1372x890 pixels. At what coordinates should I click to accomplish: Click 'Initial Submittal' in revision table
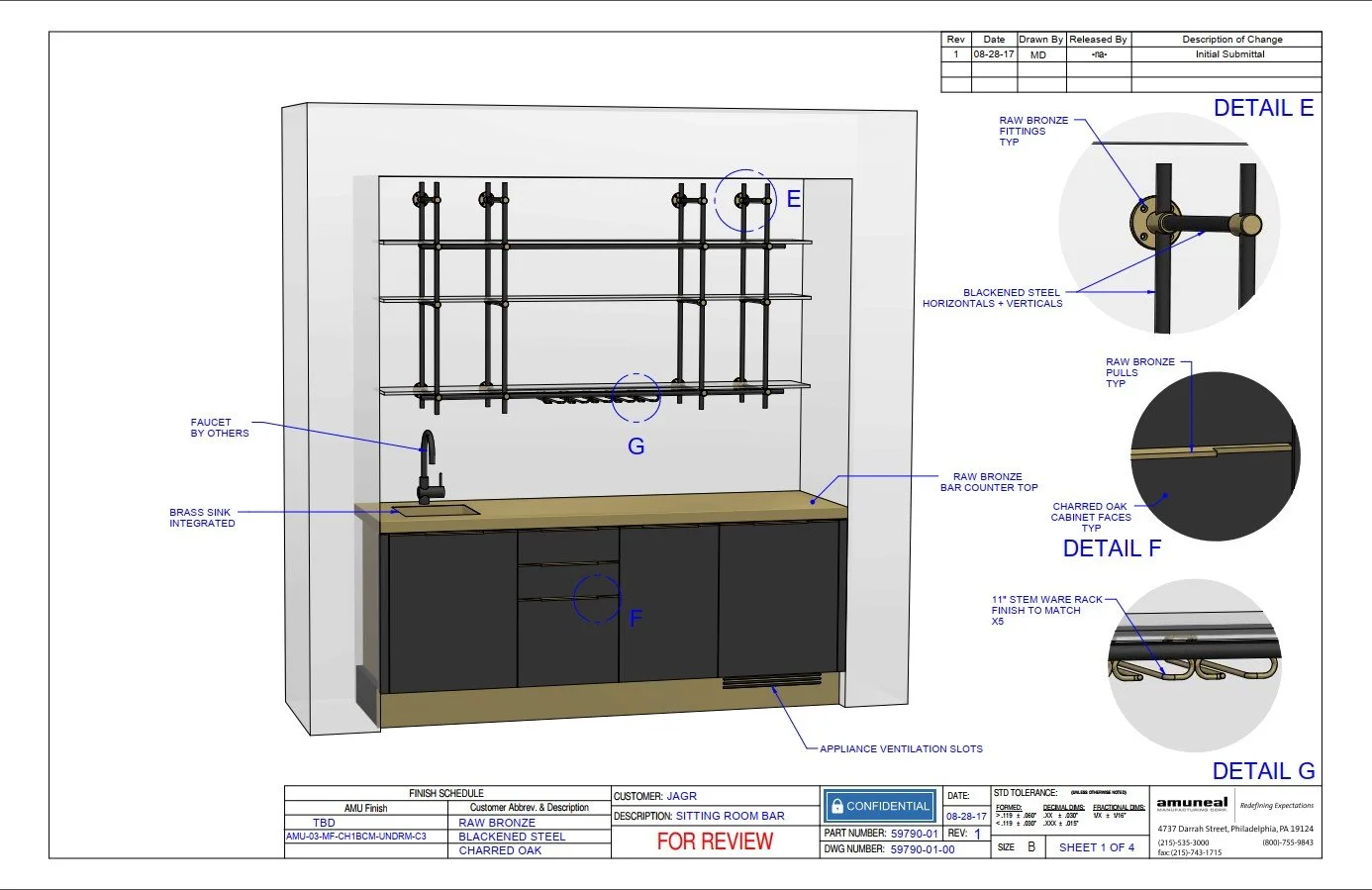coord(1229,54)
